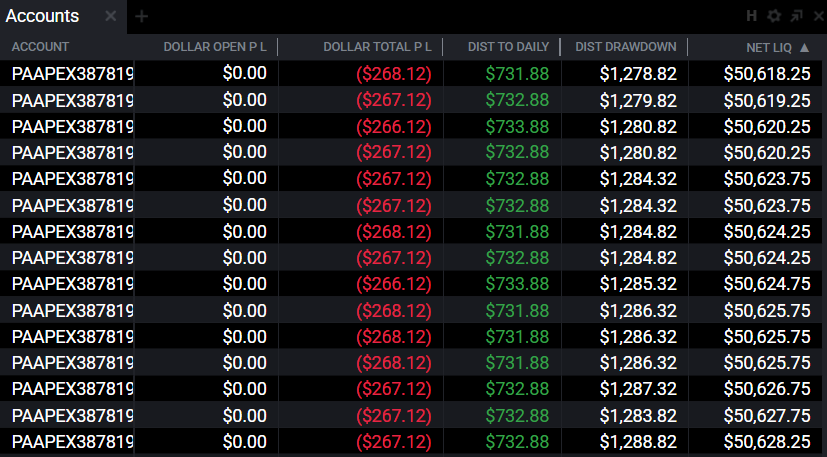Select the net liq cell $50,619.25
The image size is (827, 457).
coord(767,100)
